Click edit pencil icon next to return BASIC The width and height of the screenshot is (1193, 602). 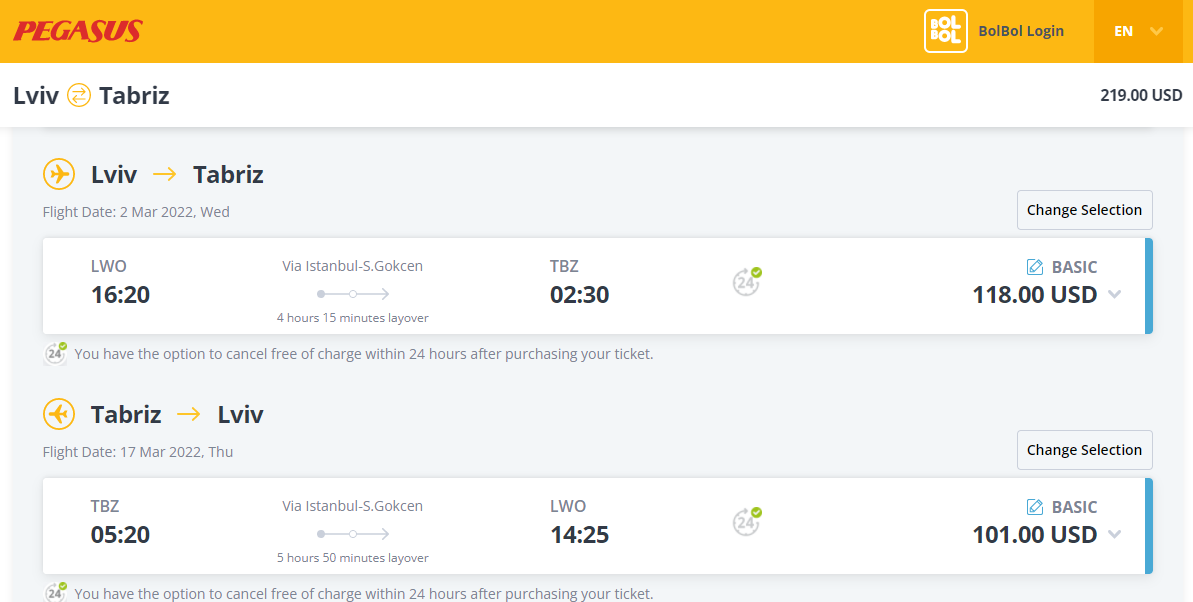point(1035,506)
